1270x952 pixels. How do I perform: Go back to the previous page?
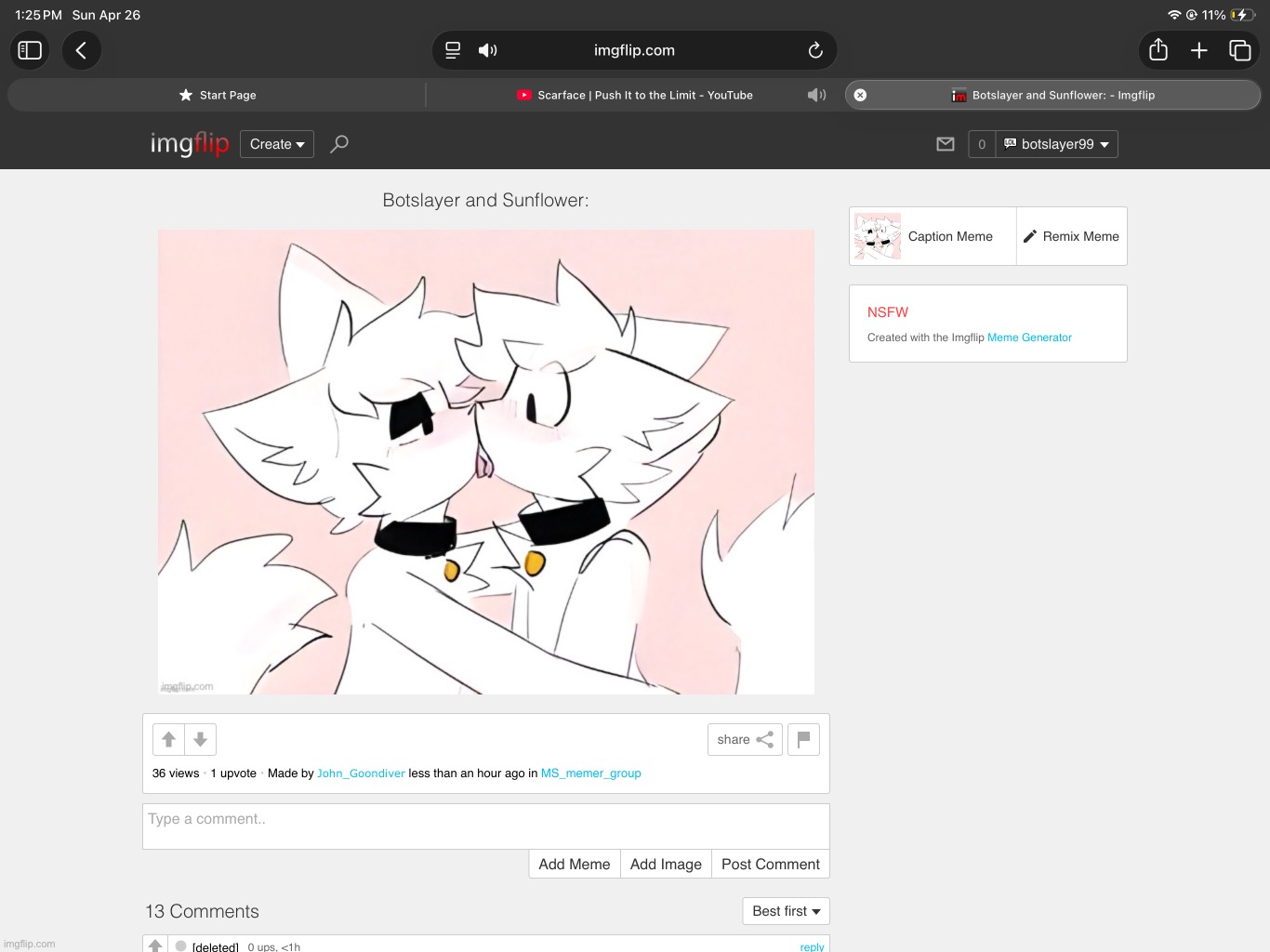click(x=82, y=50)
